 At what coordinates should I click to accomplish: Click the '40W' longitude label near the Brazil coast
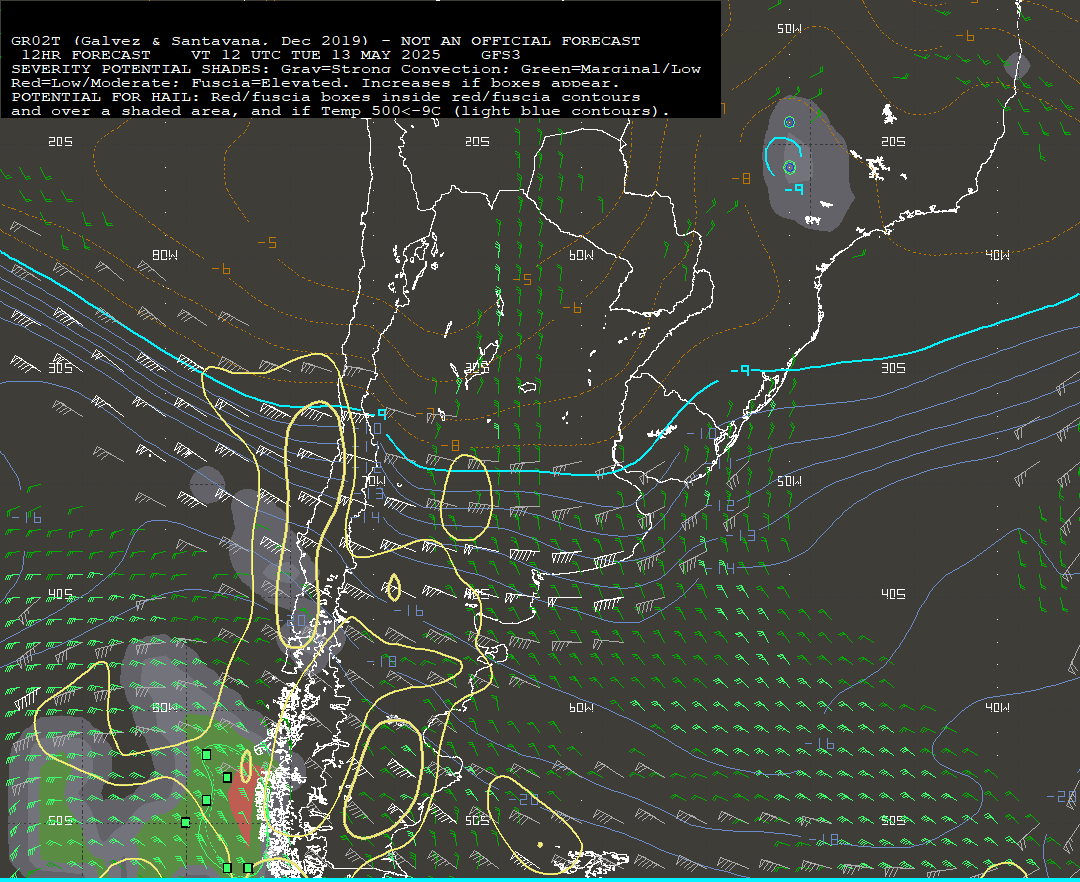click(997, 255)
